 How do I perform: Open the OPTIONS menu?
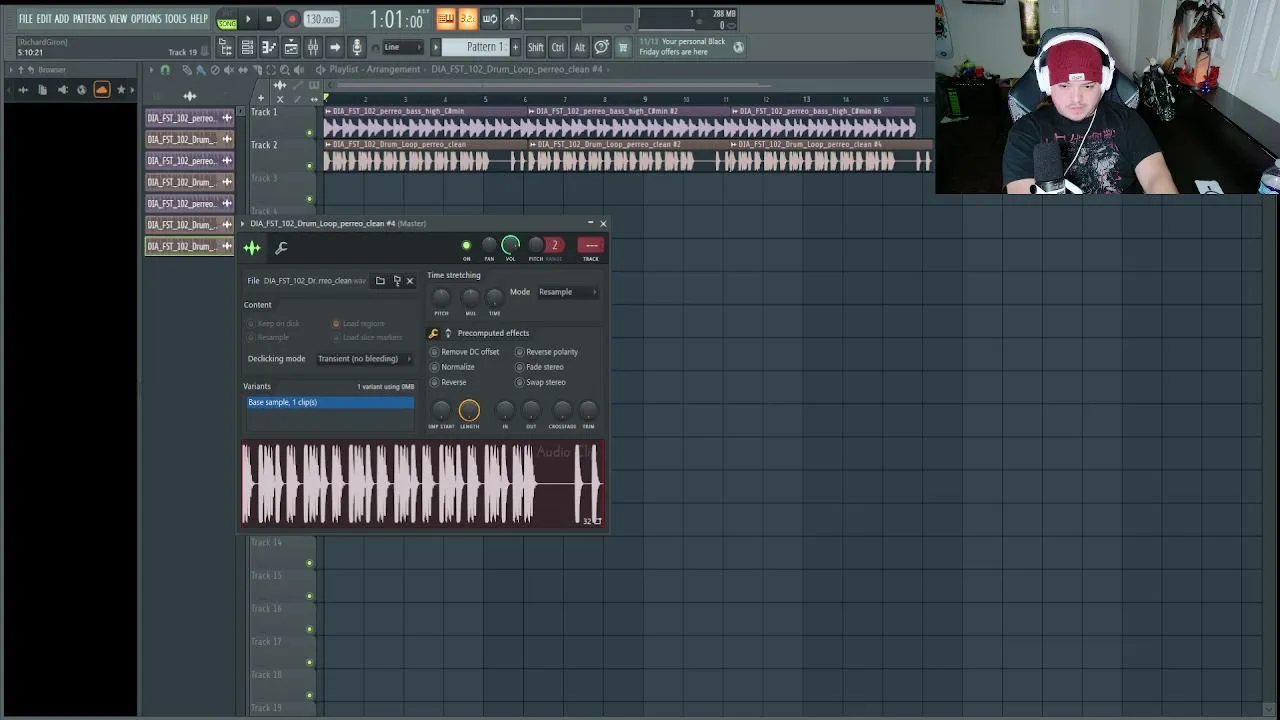(x=145, y=19)
